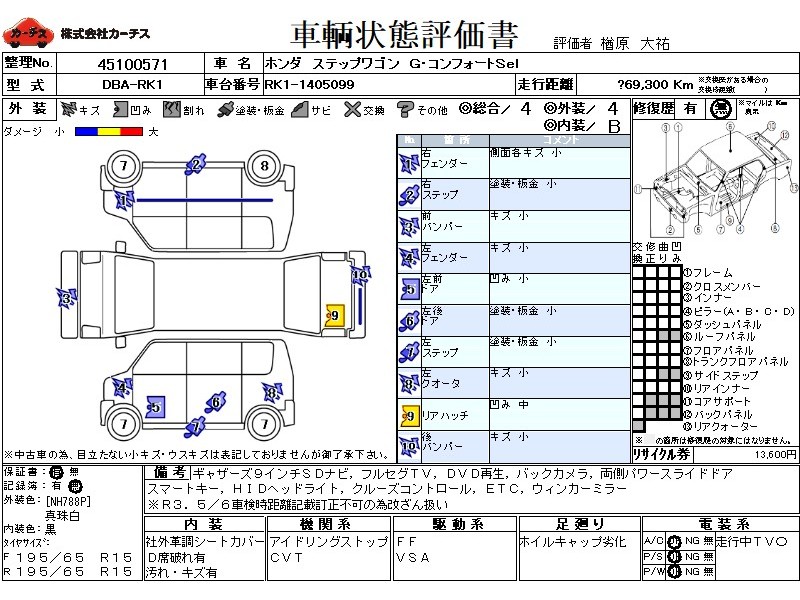The image size is (800, 600).
Task: Click the circled 有 warranty book mark
Action: click(x=57, y=471)
